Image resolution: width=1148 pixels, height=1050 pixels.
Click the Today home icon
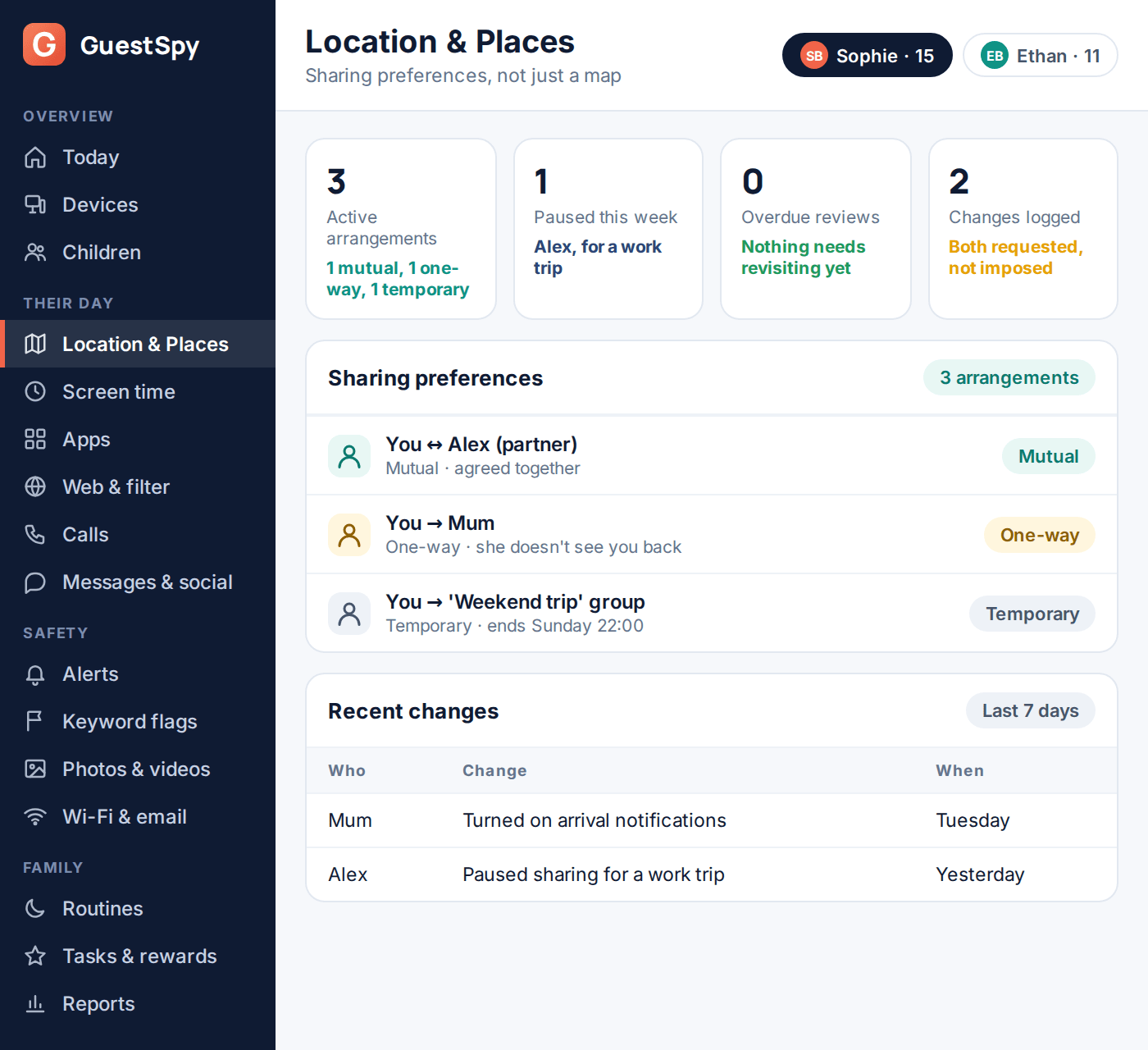click(35, 157)
